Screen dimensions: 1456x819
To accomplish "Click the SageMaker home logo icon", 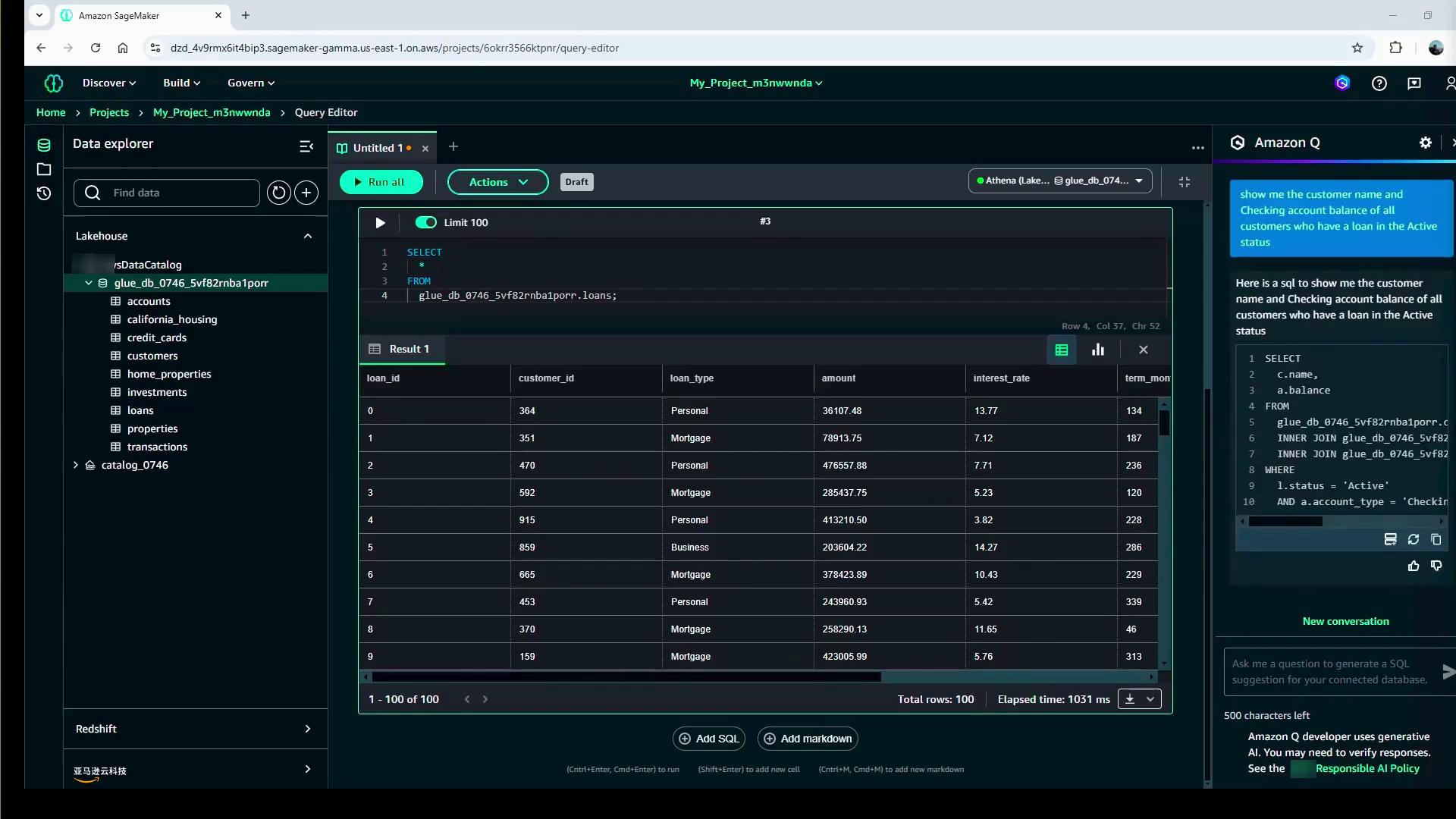I will click(53, 83).
